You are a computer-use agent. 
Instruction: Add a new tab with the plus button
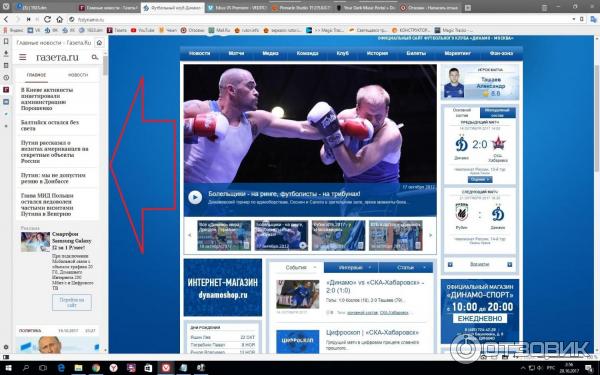(x=468, y=8)
